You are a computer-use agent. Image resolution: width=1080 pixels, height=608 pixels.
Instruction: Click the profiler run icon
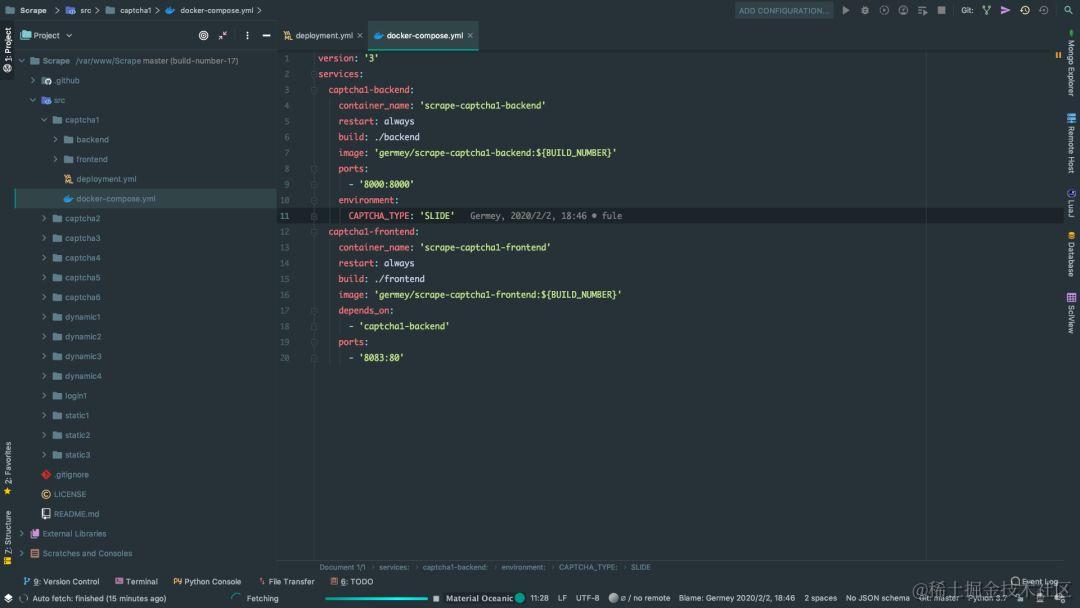click(903, 10)
